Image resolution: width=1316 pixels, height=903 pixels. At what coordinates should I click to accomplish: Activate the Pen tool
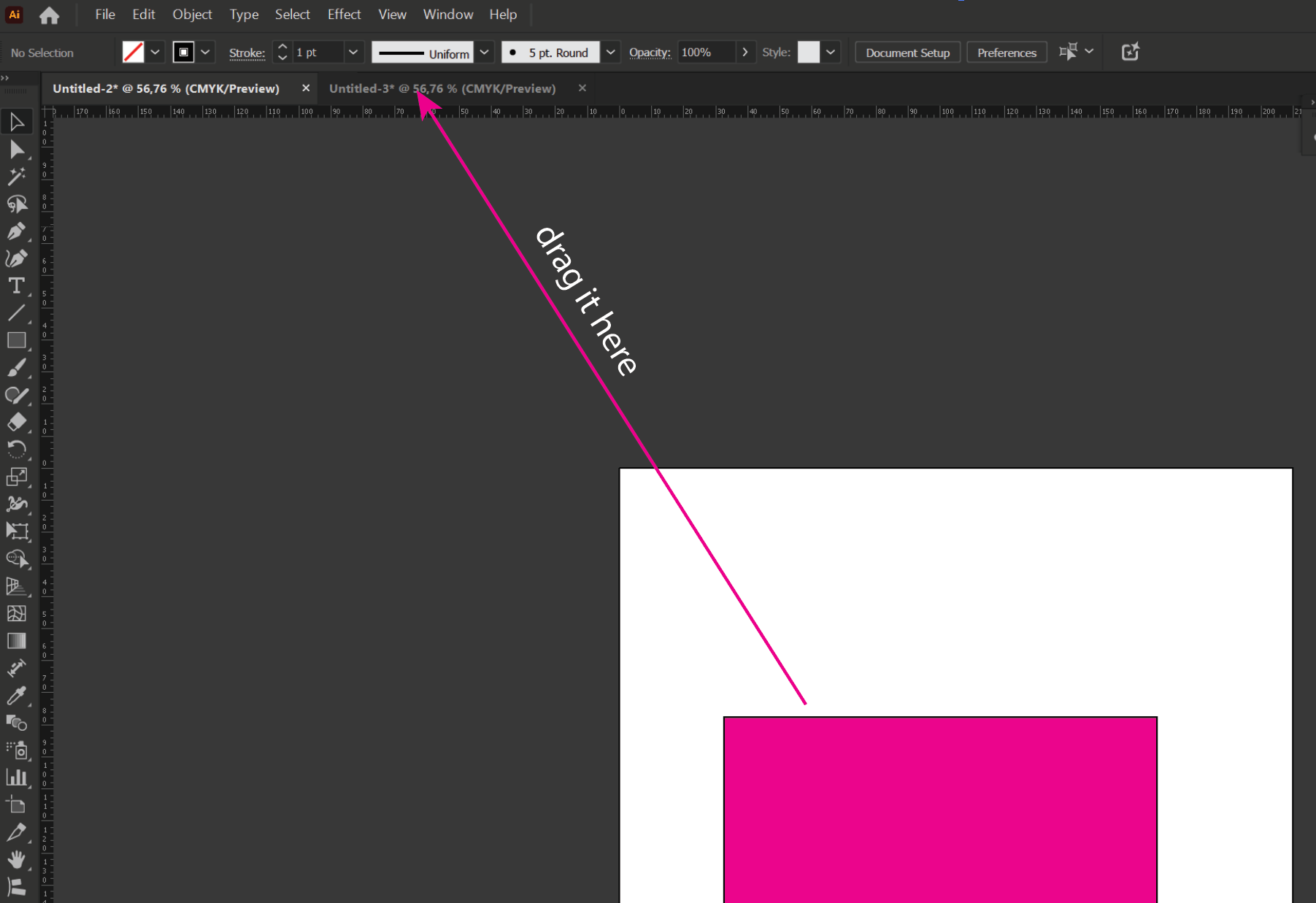[18, 231]
